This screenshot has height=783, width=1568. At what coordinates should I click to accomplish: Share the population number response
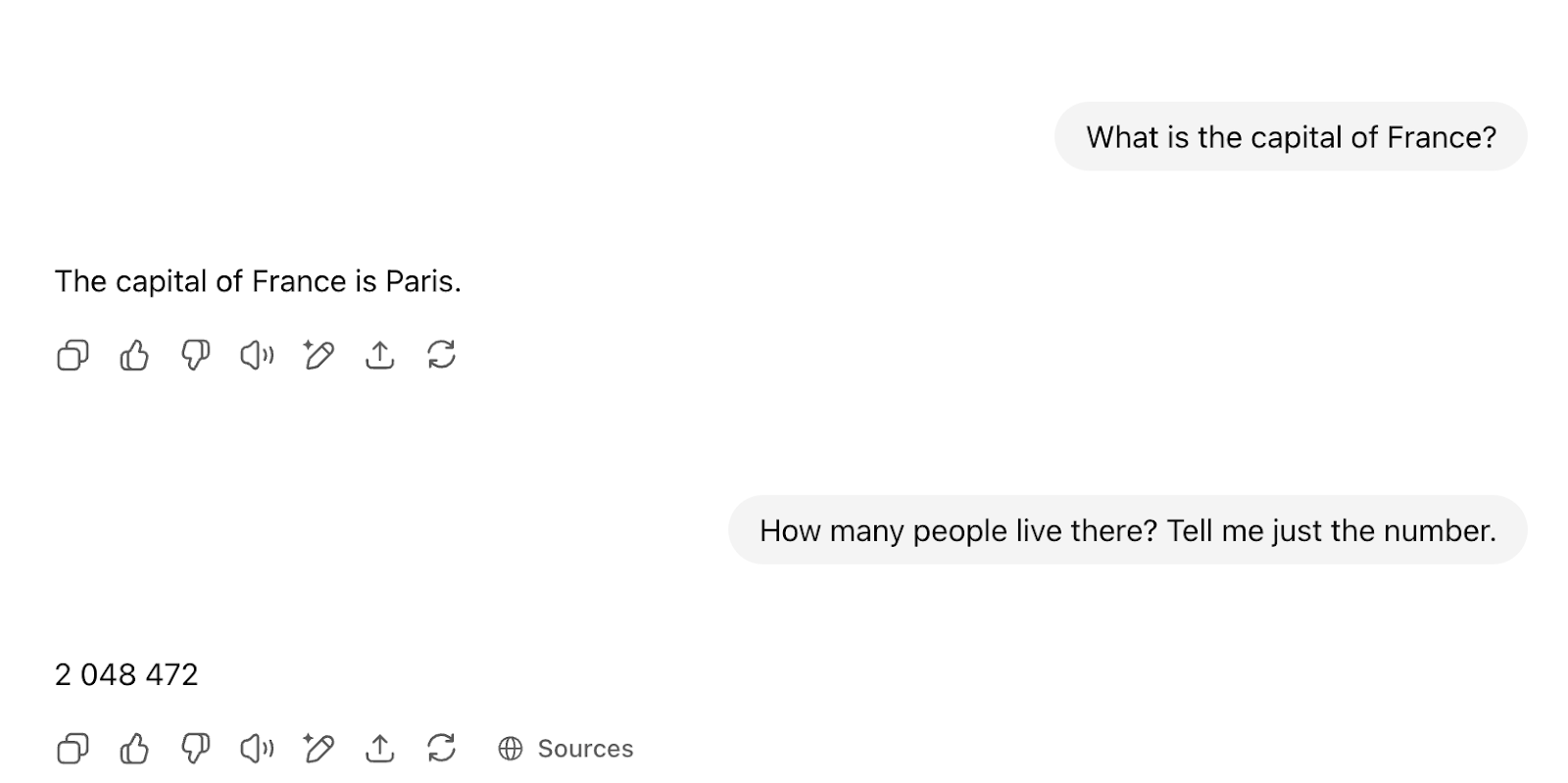380,749
